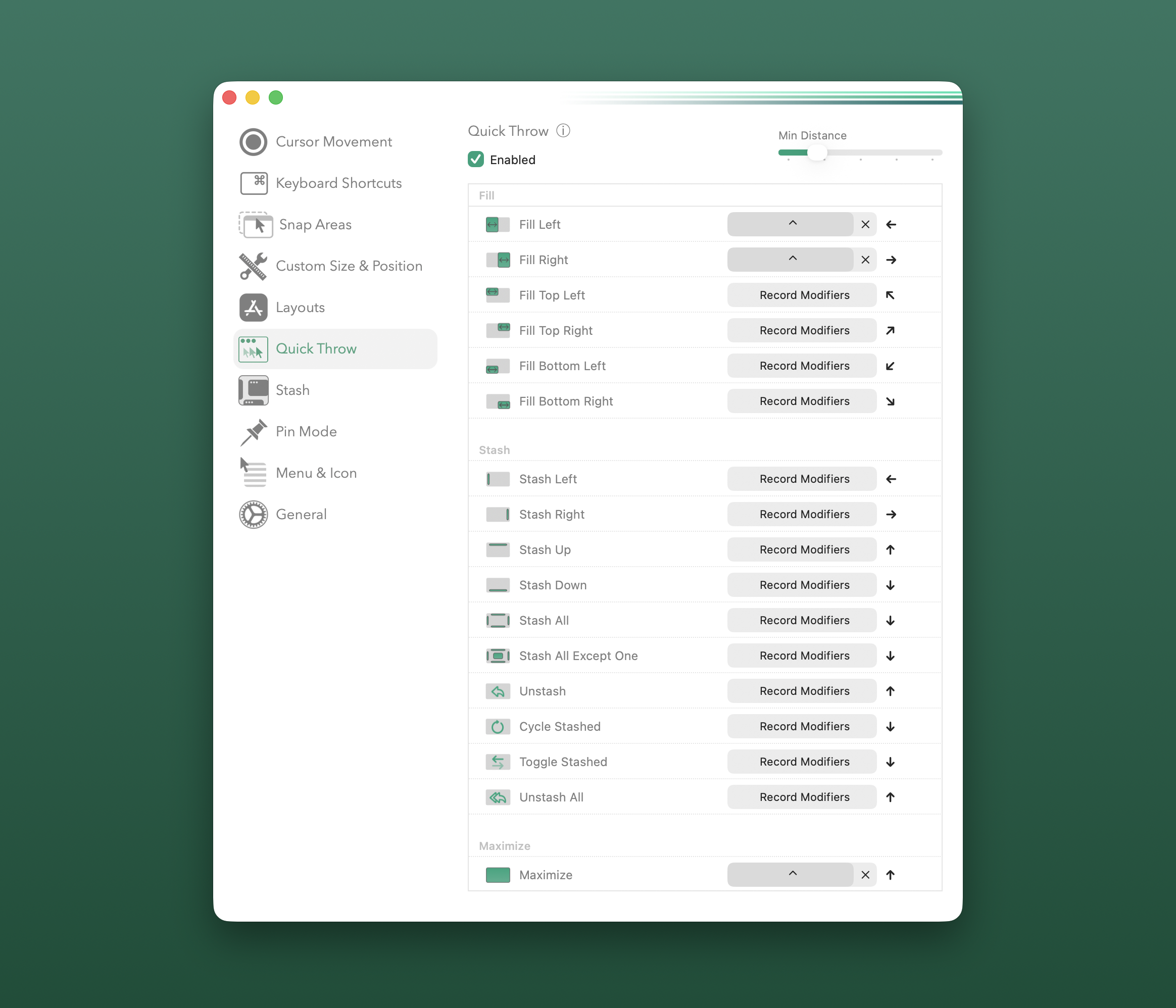Record modifiers for Fill Bottom Left

pyautogui.click(x=802, y=366)
